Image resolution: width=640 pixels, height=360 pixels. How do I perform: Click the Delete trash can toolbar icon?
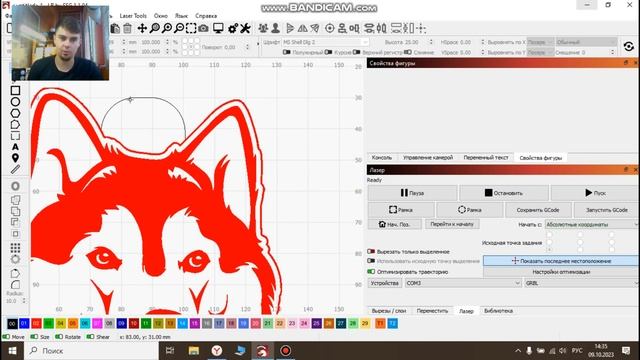(x=127, y=28)
